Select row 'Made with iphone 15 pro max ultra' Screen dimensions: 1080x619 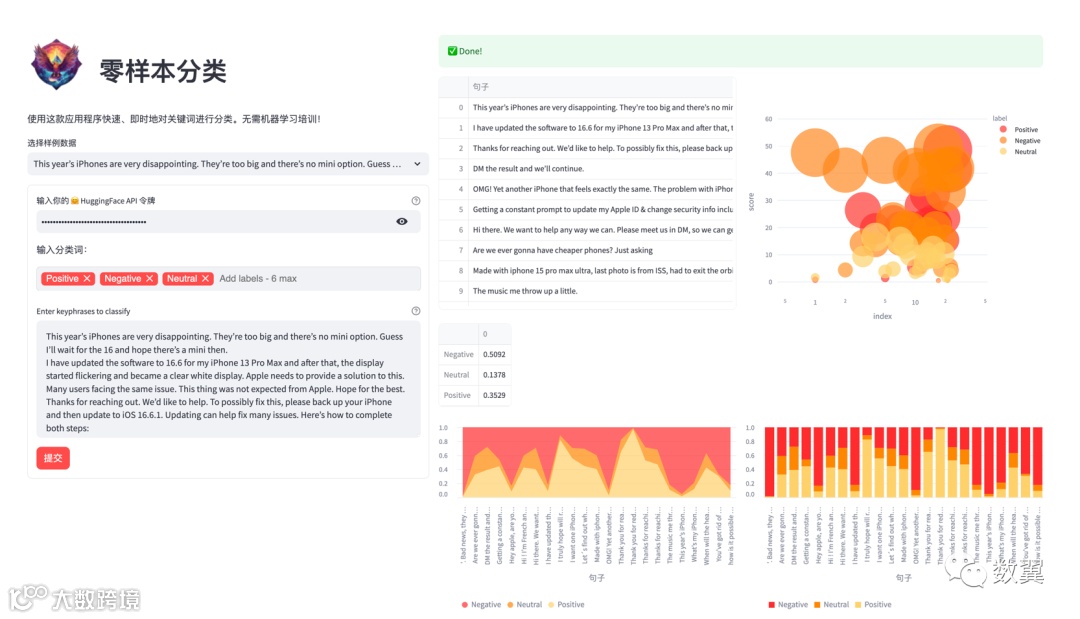click(x=587, y=271)
